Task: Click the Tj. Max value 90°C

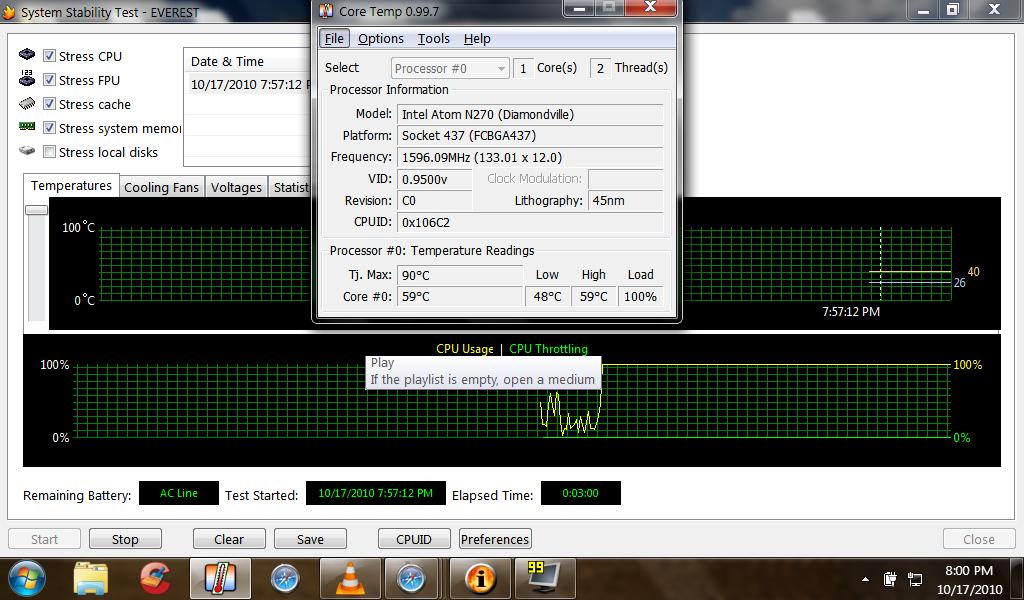Action: pyautogui.click(x=460, y=275)
